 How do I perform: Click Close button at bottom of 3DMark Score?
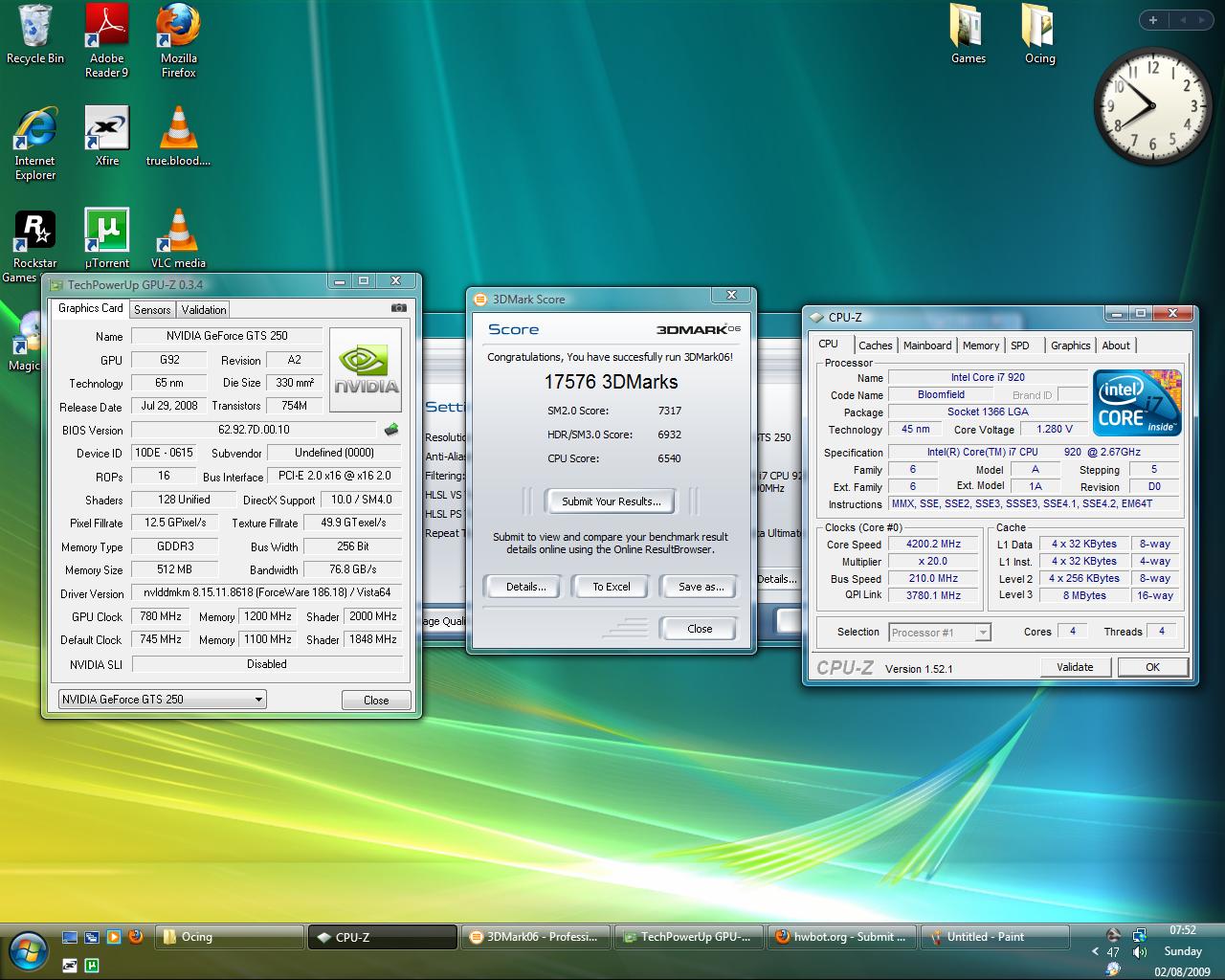(x=700, y=629)
